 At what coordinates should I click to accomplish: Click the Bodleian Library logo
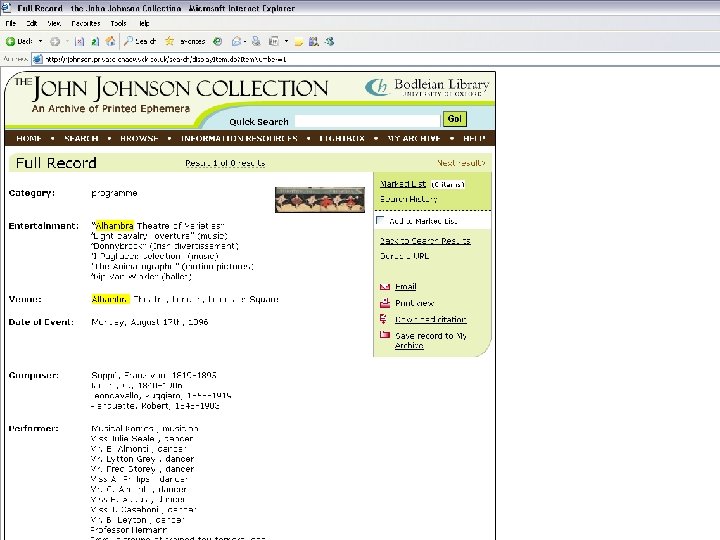[427, 87]
